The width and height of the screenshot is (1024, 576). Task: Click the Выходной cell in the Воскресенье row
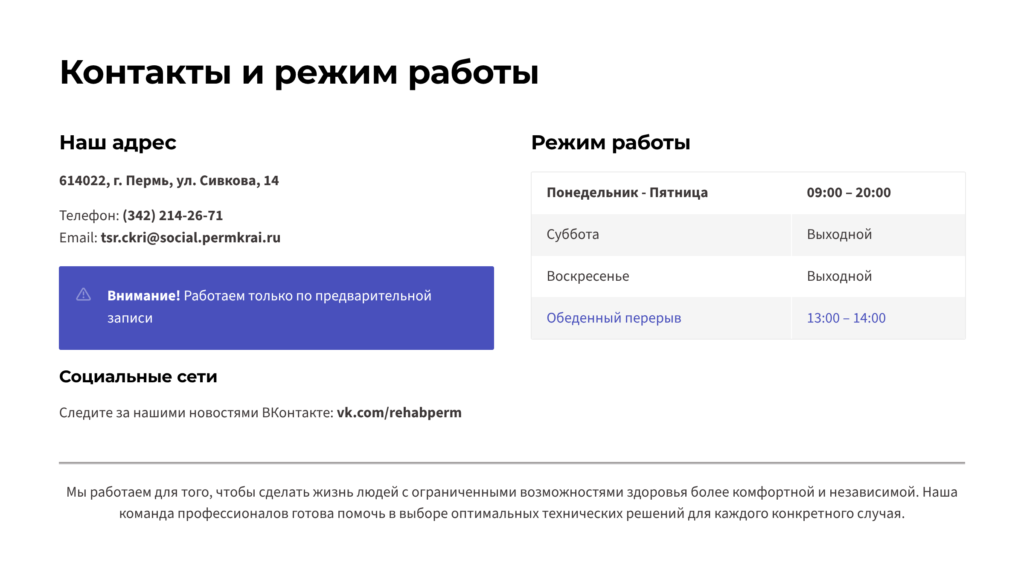click(878, 276)
